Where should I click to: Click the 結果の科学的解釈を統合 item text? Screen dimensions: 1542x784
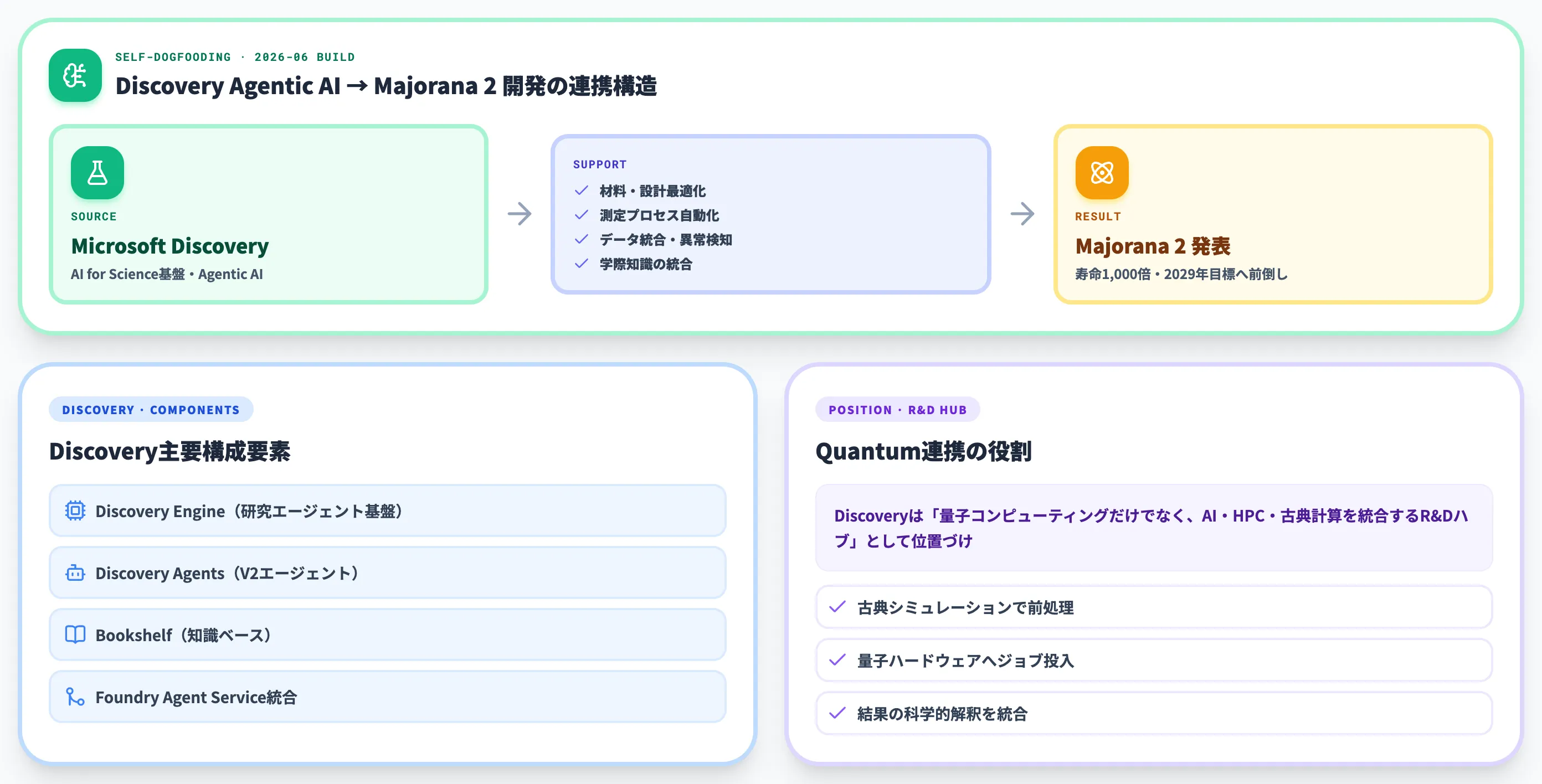[942, 714]
